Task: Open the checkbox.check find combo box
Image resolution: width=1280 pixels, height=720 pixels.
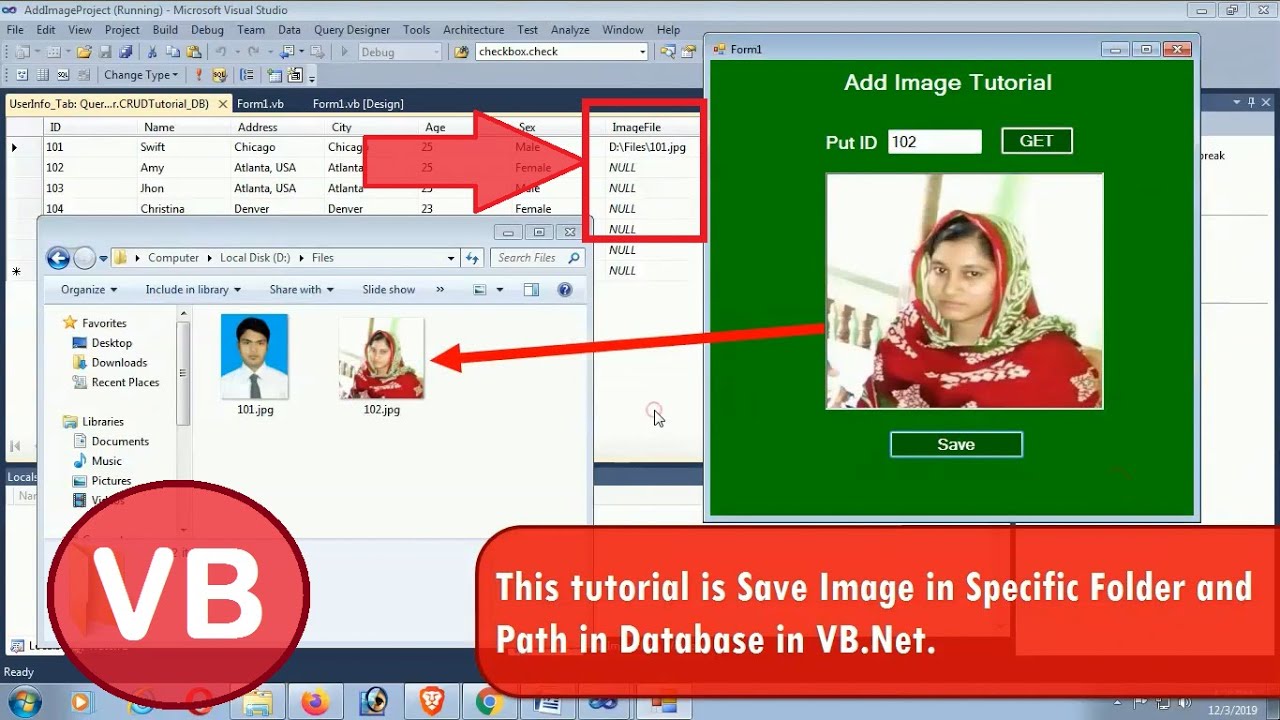Action: click(562, 51)
